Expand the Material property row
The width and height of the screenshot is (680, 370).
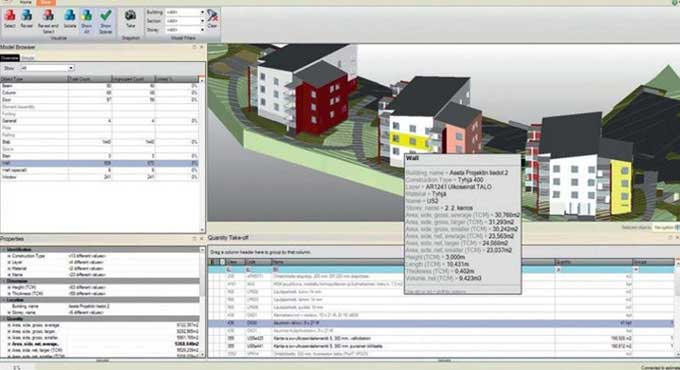[9, 268]
